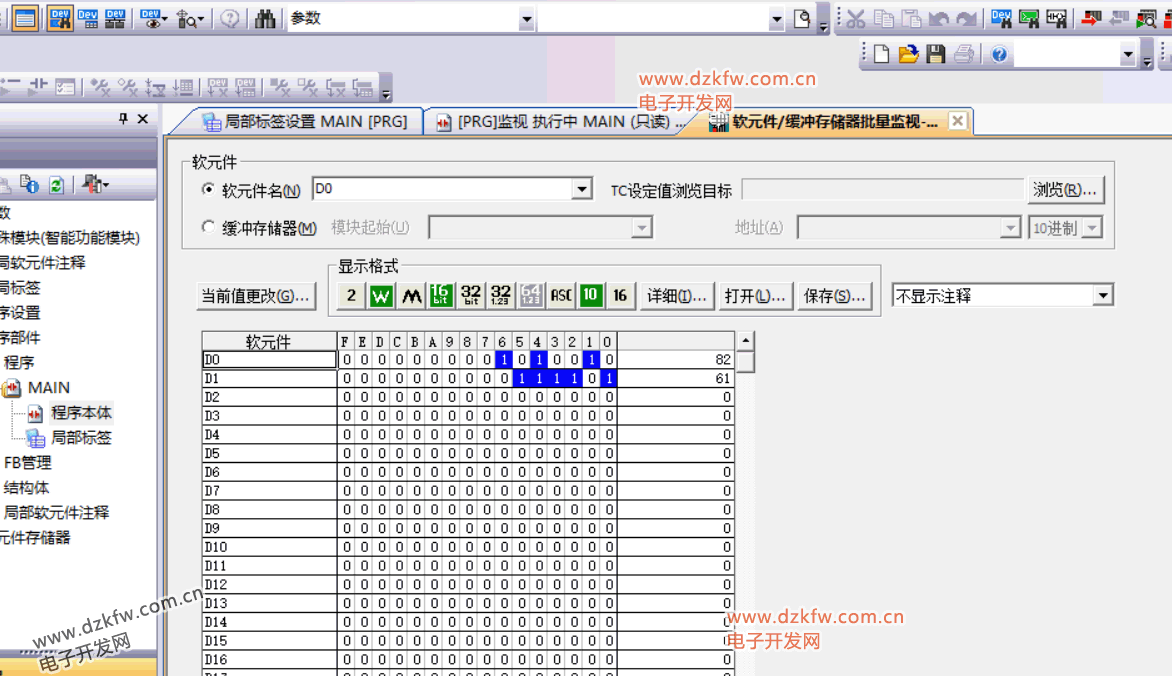Toggle bit 3 of device D0

pos(555,360)
